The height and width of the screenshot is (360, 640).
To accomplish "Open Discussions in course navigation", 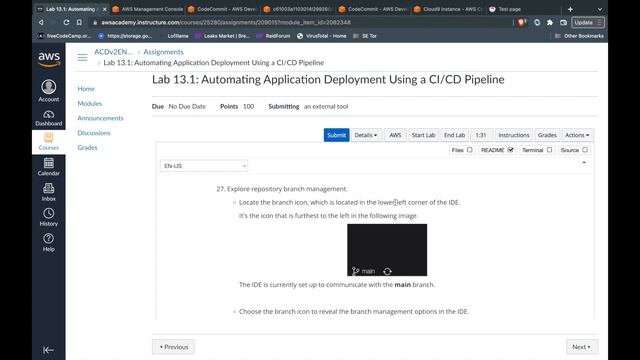I will click(x=94, y=133).
